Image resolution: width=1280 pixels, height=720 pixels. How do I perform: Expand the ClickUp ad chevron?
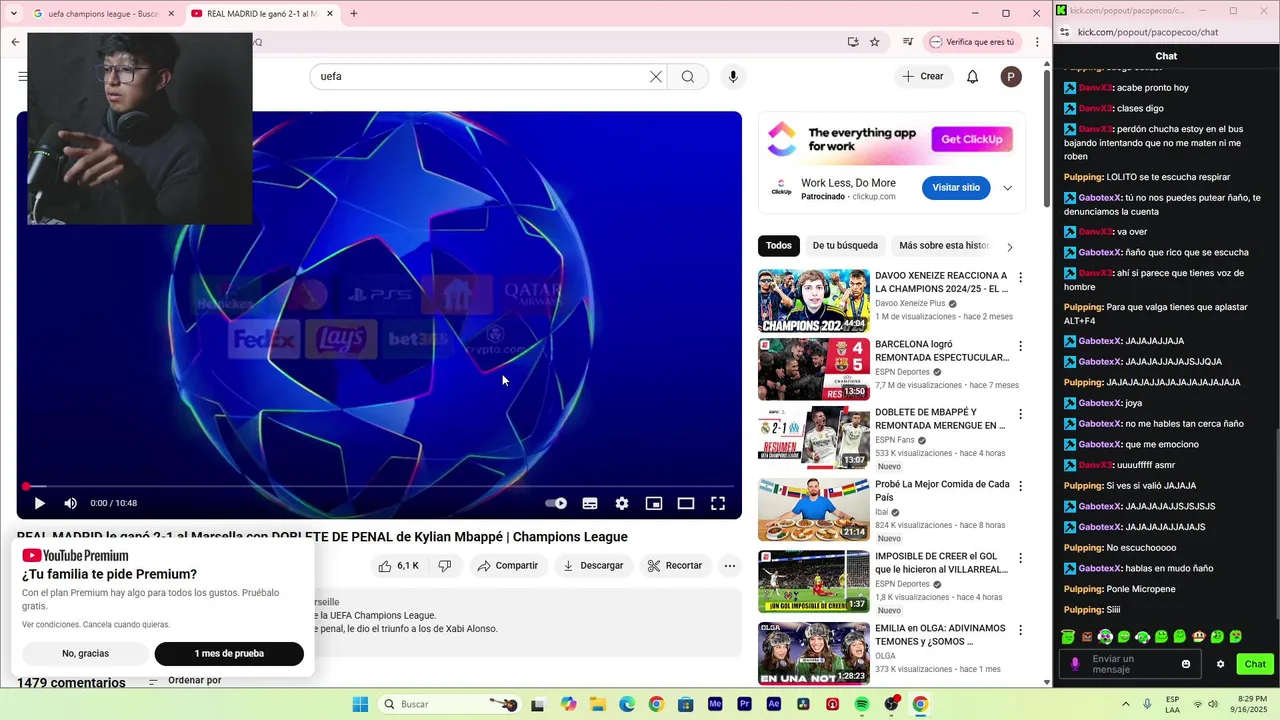pyautogui.click(x=1007, y=188)
